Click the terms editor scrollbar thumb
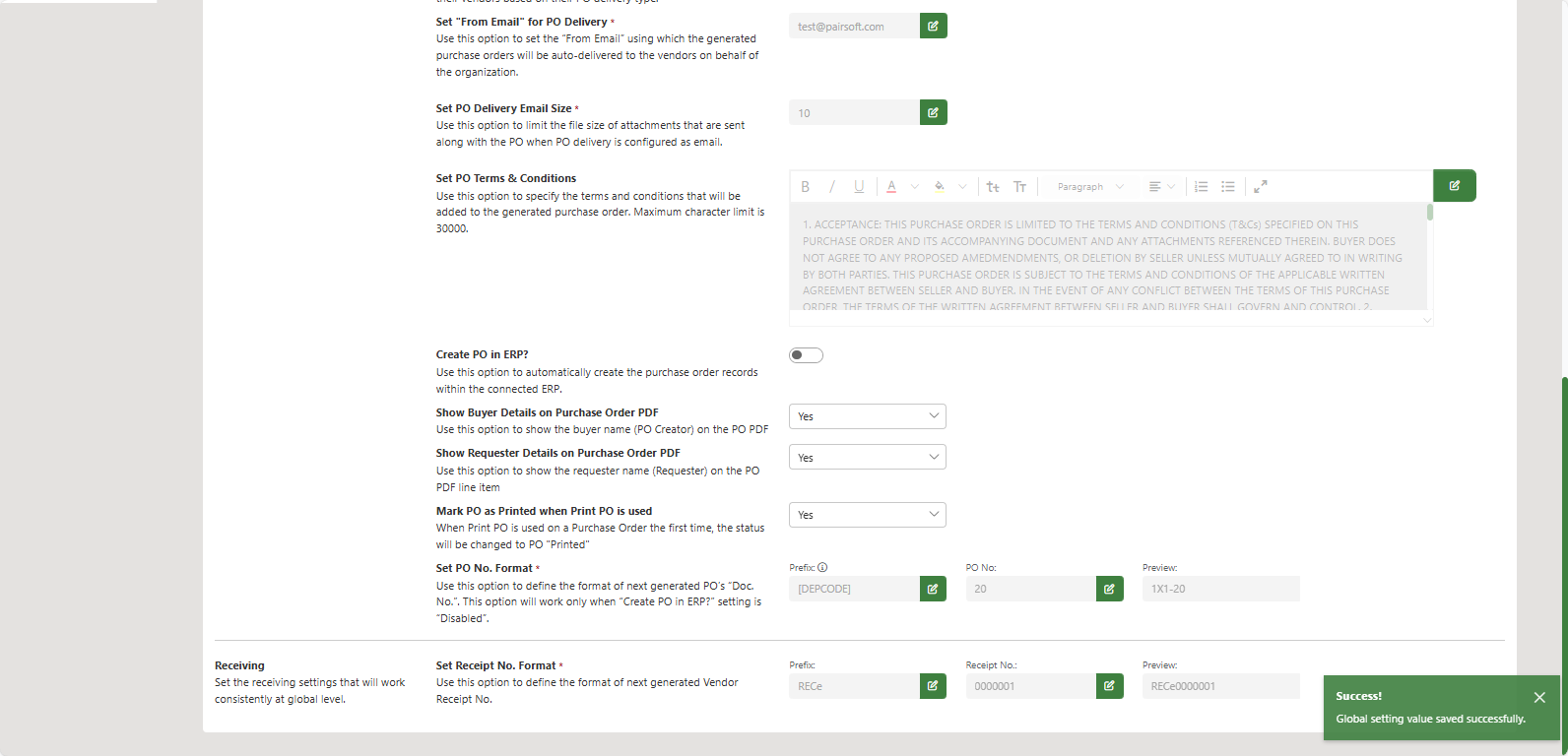 tap(1429, 212)
